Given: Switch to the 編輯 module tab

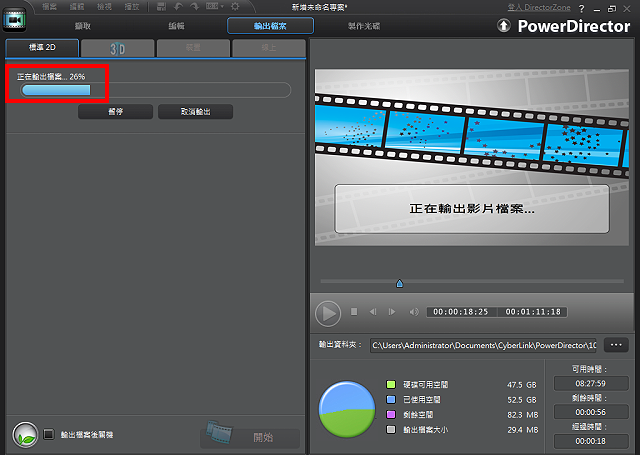Looking at the screenshot, I should point(176,26).
